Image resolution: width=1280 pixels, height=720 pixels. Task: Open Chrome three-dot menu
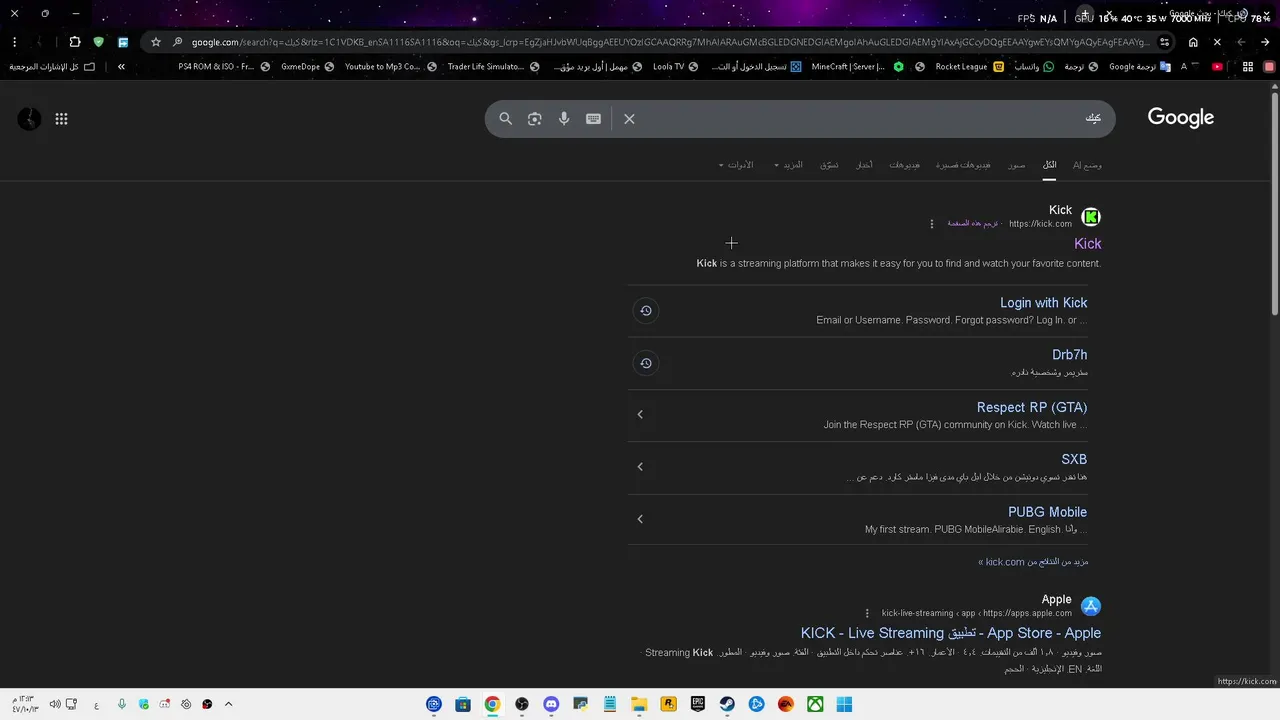tap(14, 42)
